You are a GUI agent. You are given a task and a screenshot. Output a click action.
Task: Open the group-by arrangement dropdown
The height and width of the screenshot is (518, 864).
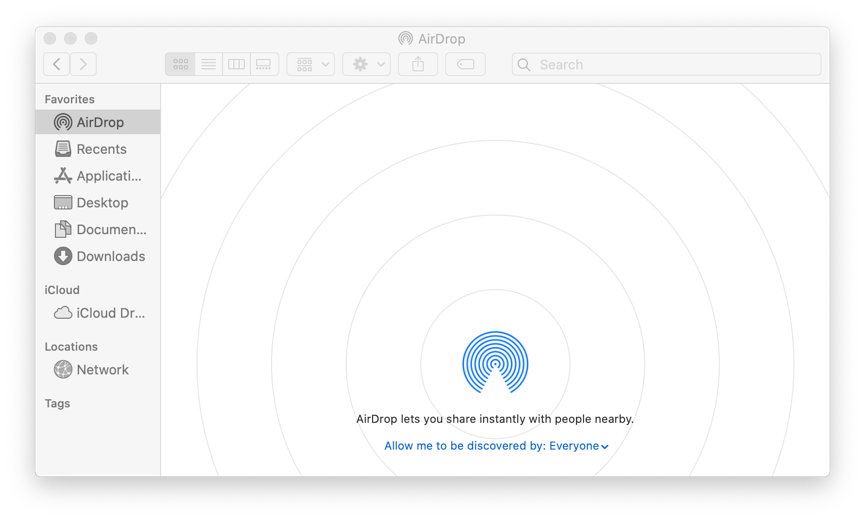tap(311, 64)
